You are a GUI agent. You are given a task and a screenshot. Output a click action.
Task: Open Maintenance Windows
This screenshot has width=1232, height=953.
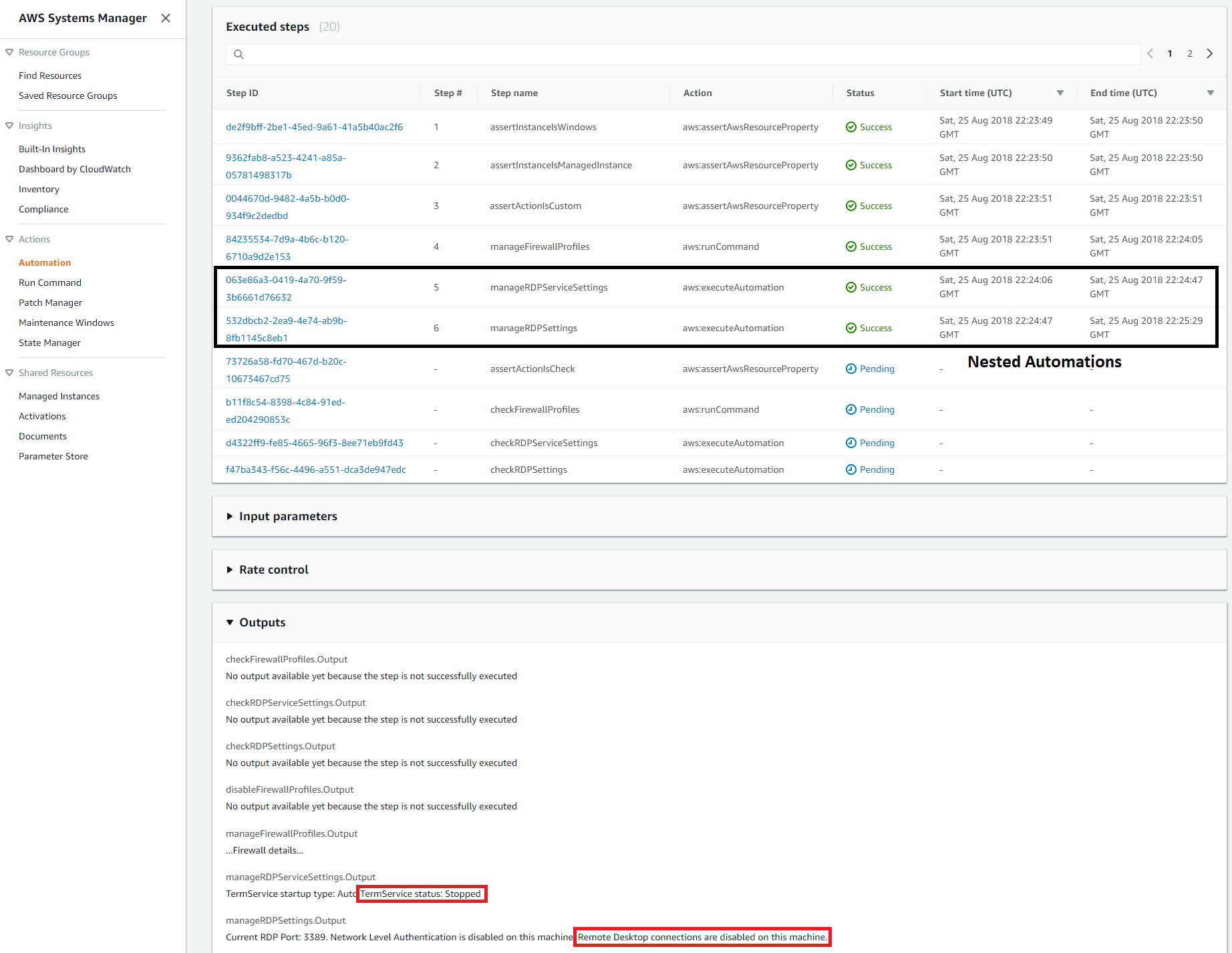pos(67,323)
